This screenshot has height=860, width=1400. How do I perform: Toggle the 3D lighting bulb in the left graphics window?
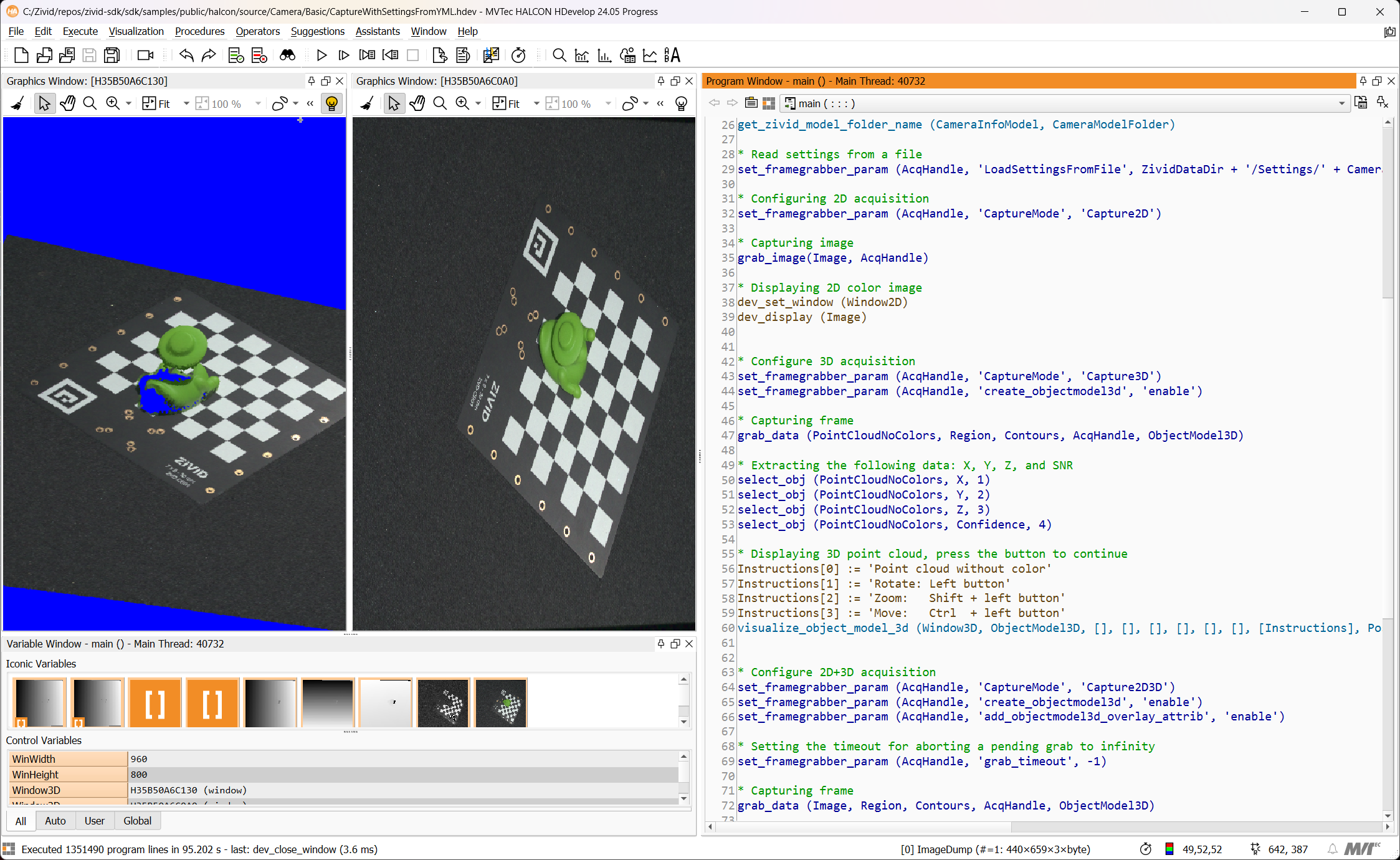tap(331, 103)
